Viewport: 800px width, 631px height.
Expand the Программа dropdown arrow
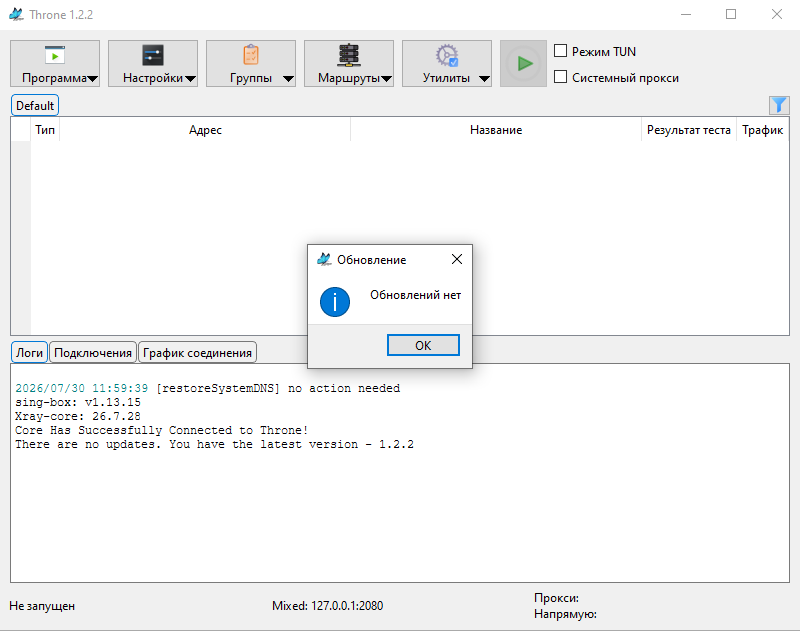click(92, 79)
